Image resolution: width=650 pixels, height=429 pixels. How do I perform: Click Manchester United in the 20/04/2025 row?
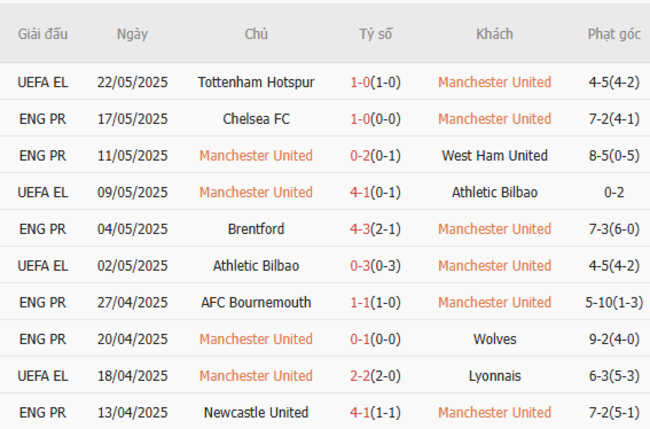point(256,339)
